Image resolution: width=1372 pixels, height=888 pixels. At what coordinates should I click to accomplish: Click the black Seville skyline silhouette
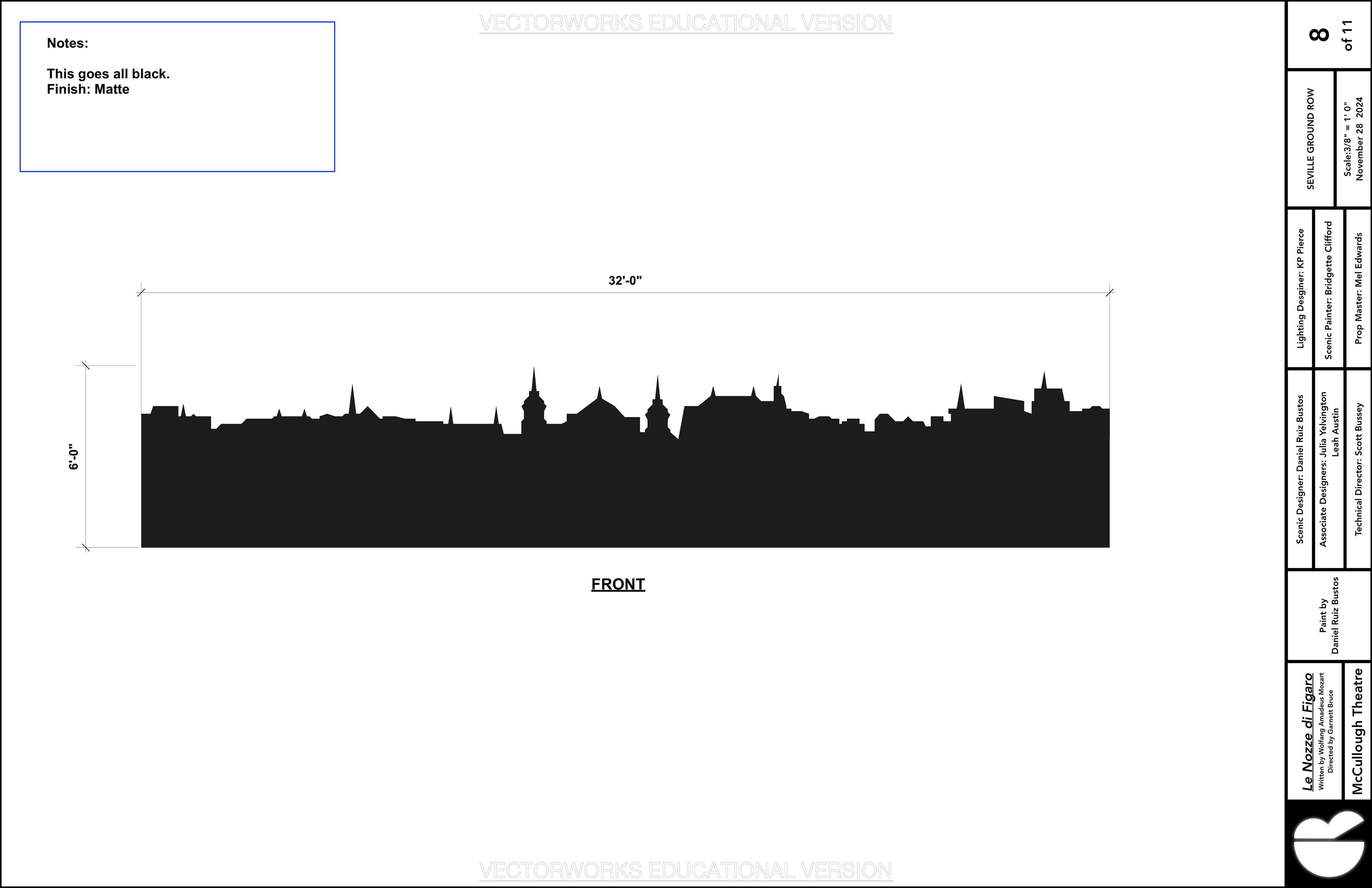pos(625,484)
